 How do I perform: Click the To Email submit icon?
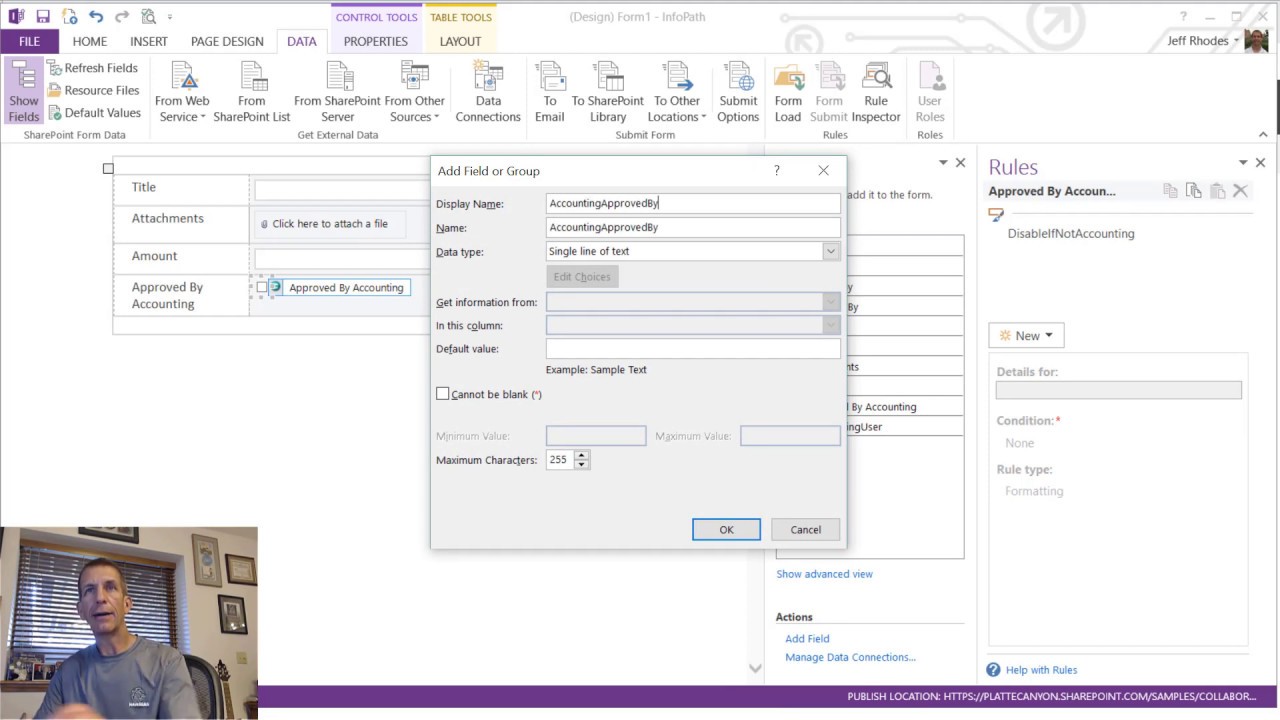pyautogui.click(x=550, y=92)
